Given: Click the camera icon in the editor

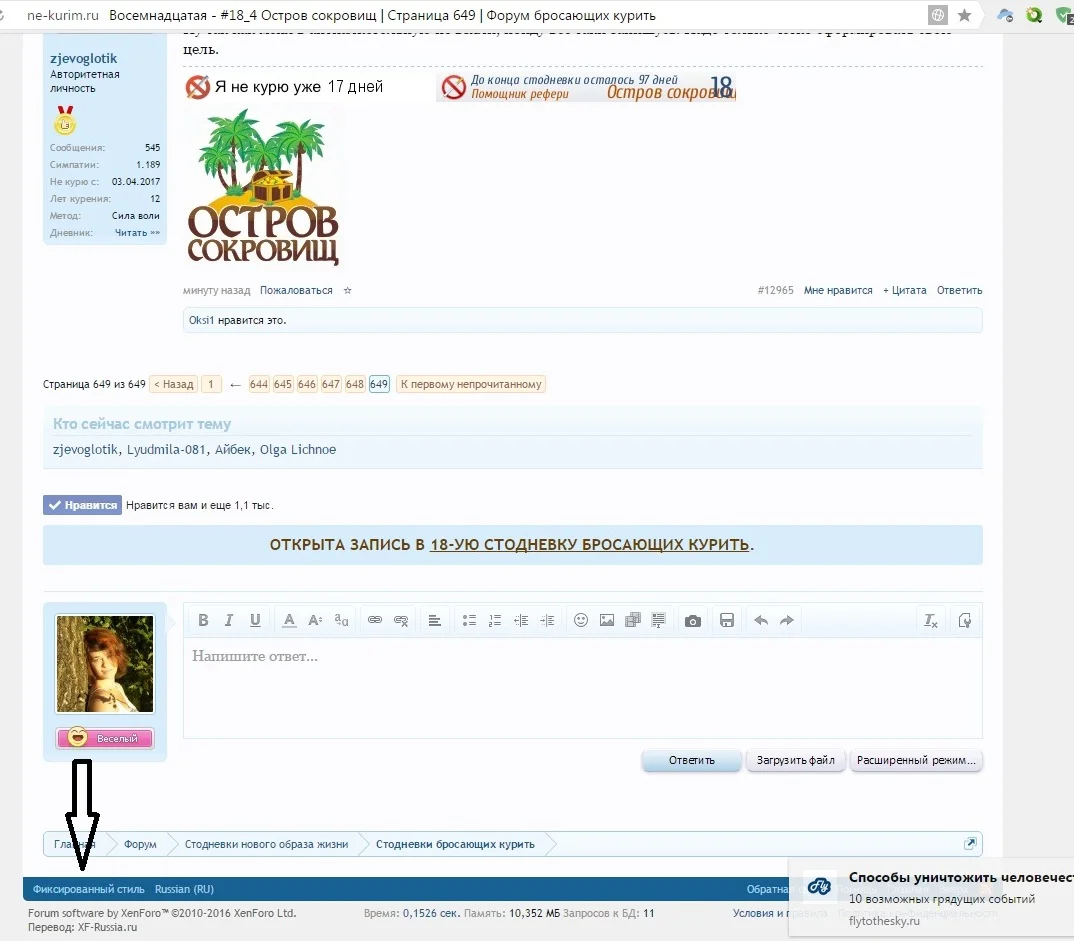Looking at the screenshot, I should (x=692, y=620).
